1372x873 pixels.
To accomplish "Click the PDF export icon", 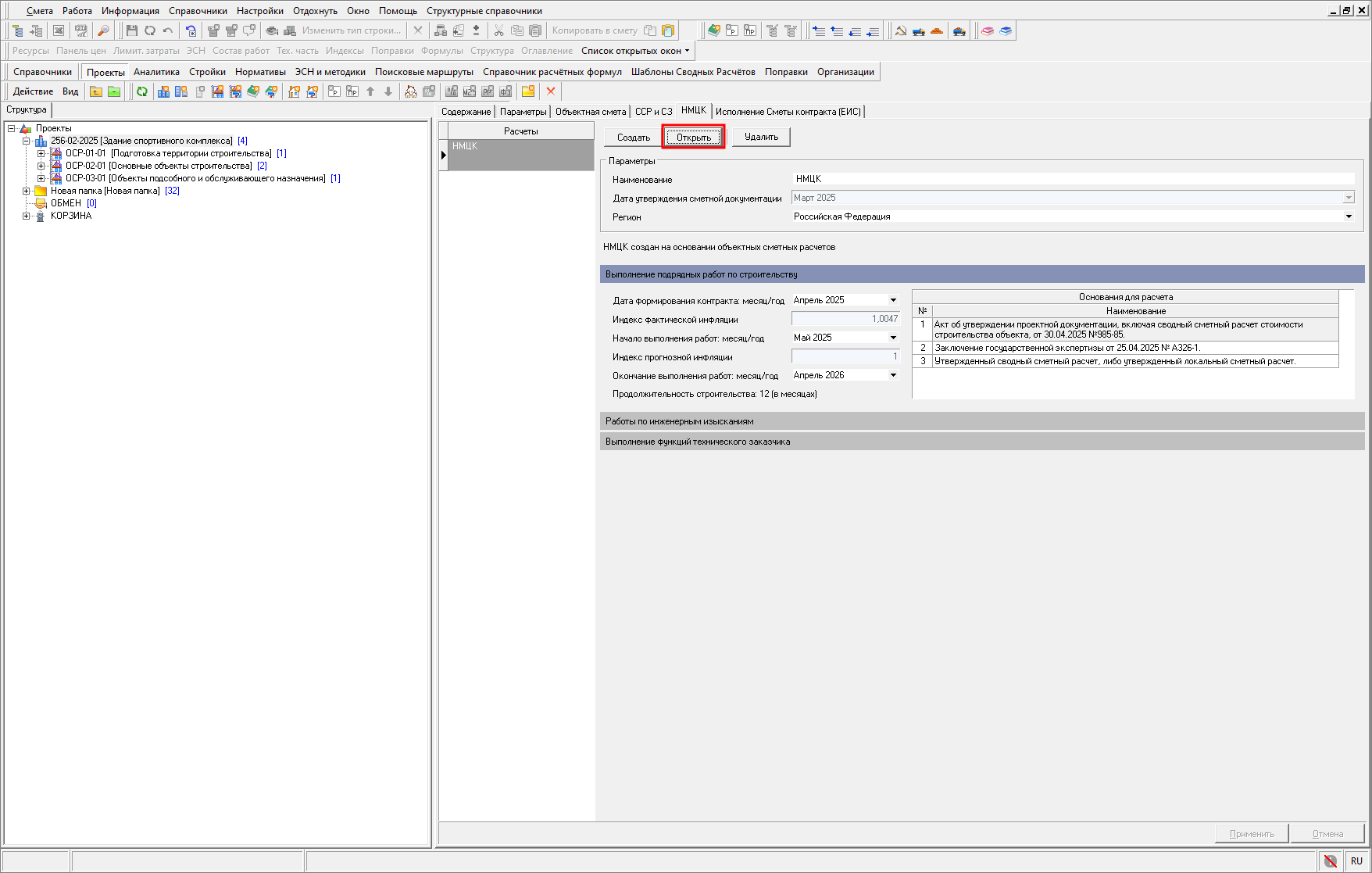I will 81,30.
